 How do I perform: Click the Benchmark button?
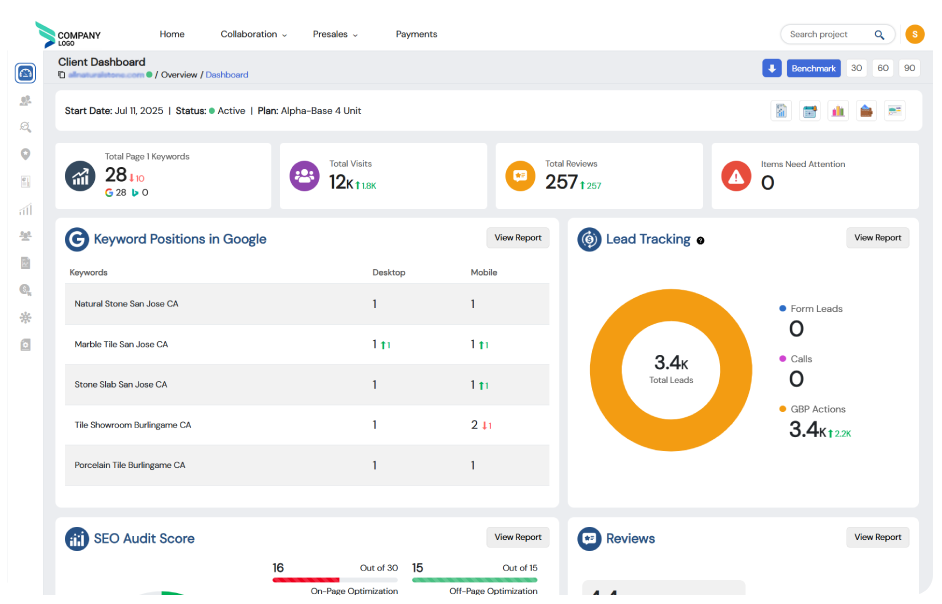812,68
